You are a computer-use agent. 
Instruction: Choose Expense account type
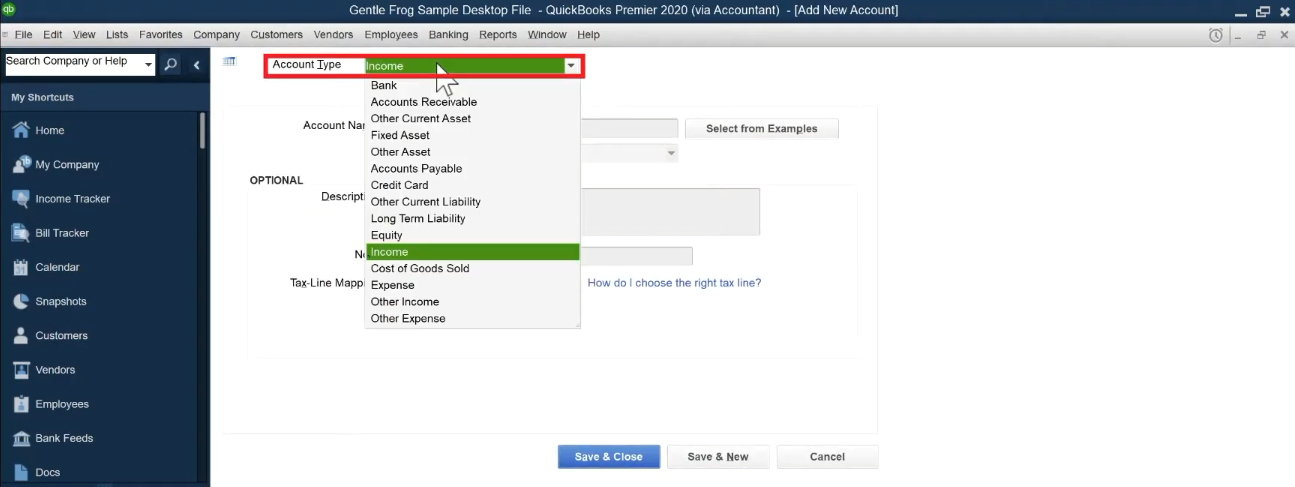(473, 285)
